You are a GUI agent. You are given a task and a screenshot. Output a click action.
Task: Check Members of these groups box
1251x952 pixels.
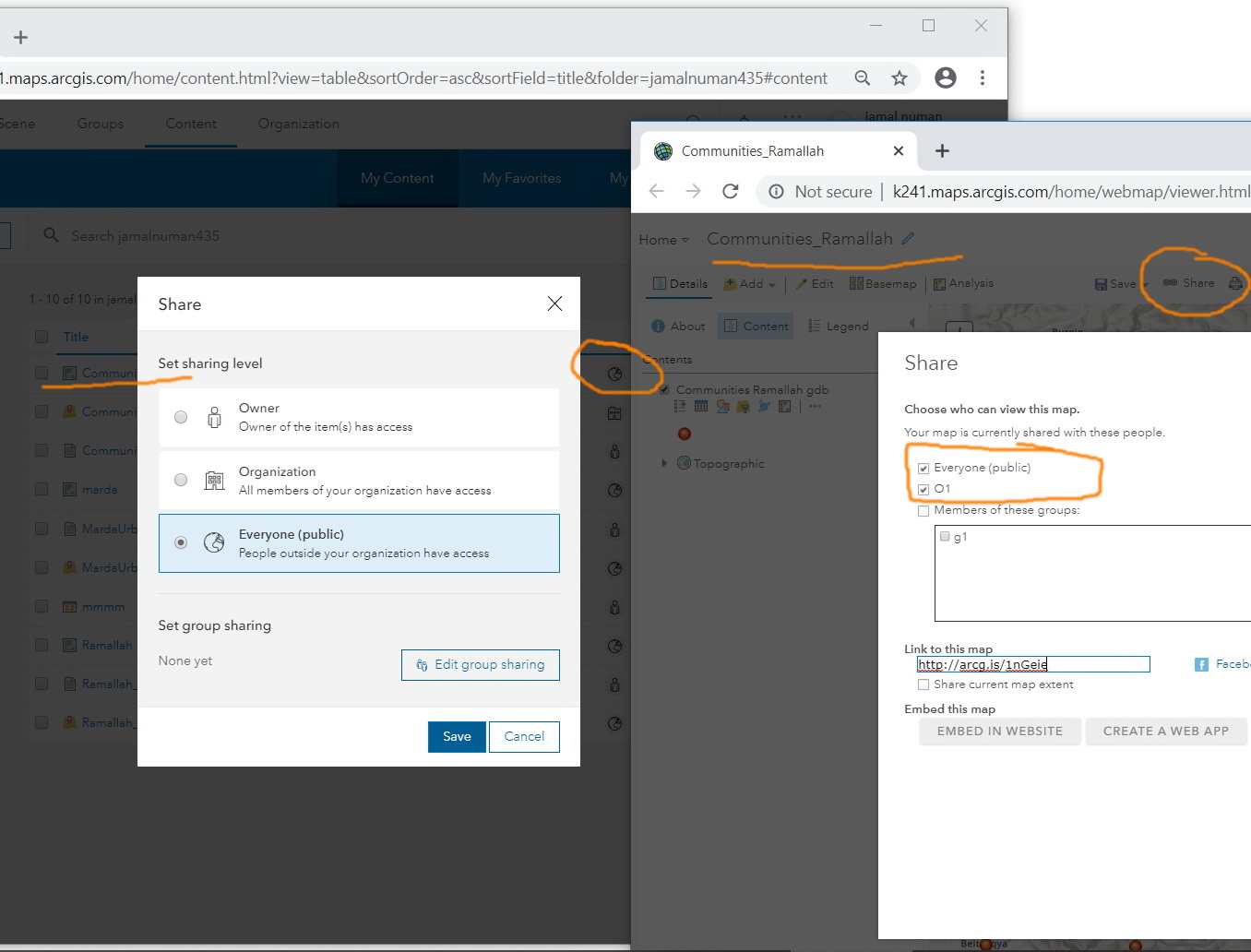click(x=923, y=510)
